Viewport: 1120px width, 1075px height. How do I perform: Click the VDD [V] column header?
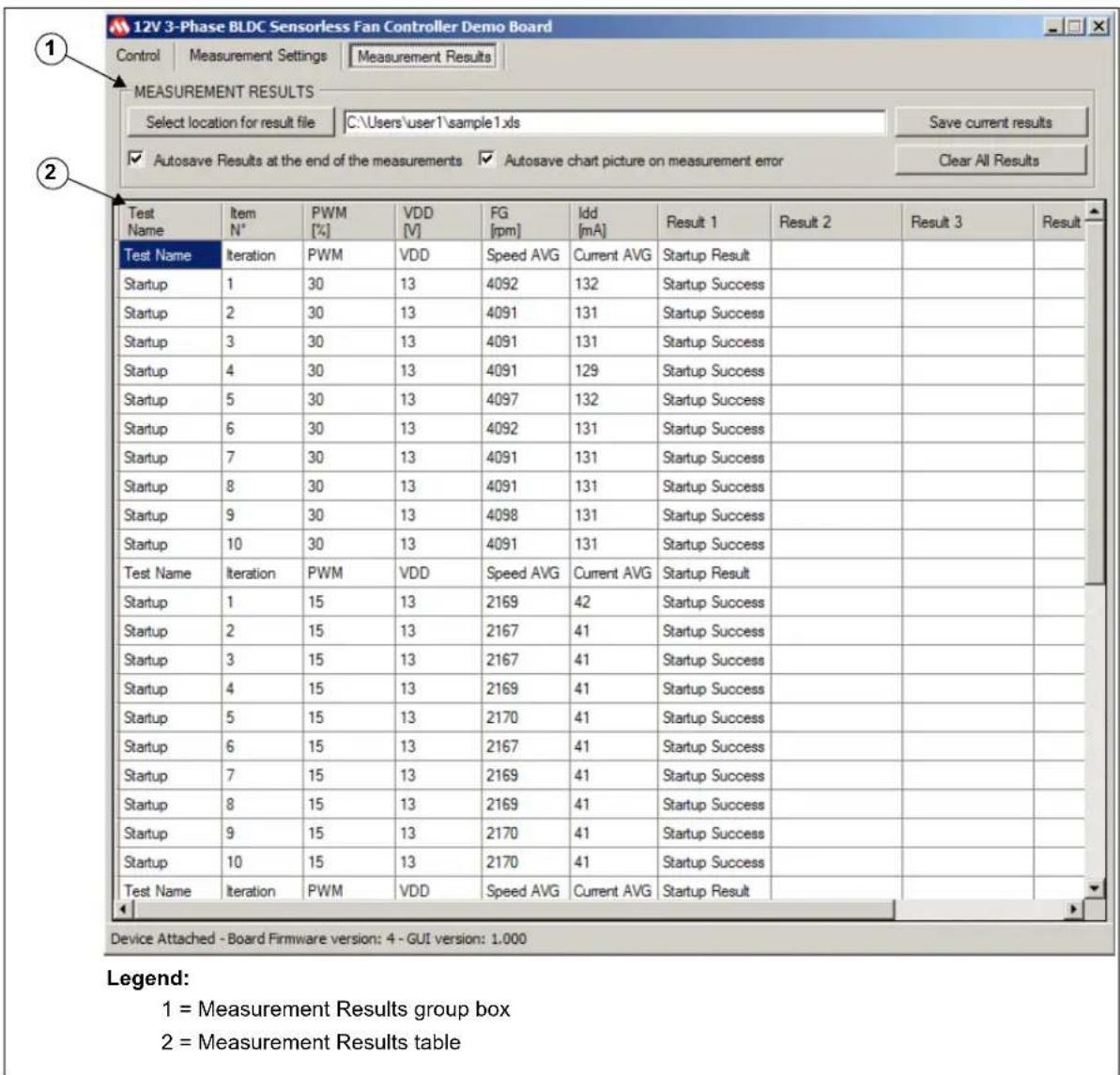click(437, 222)
